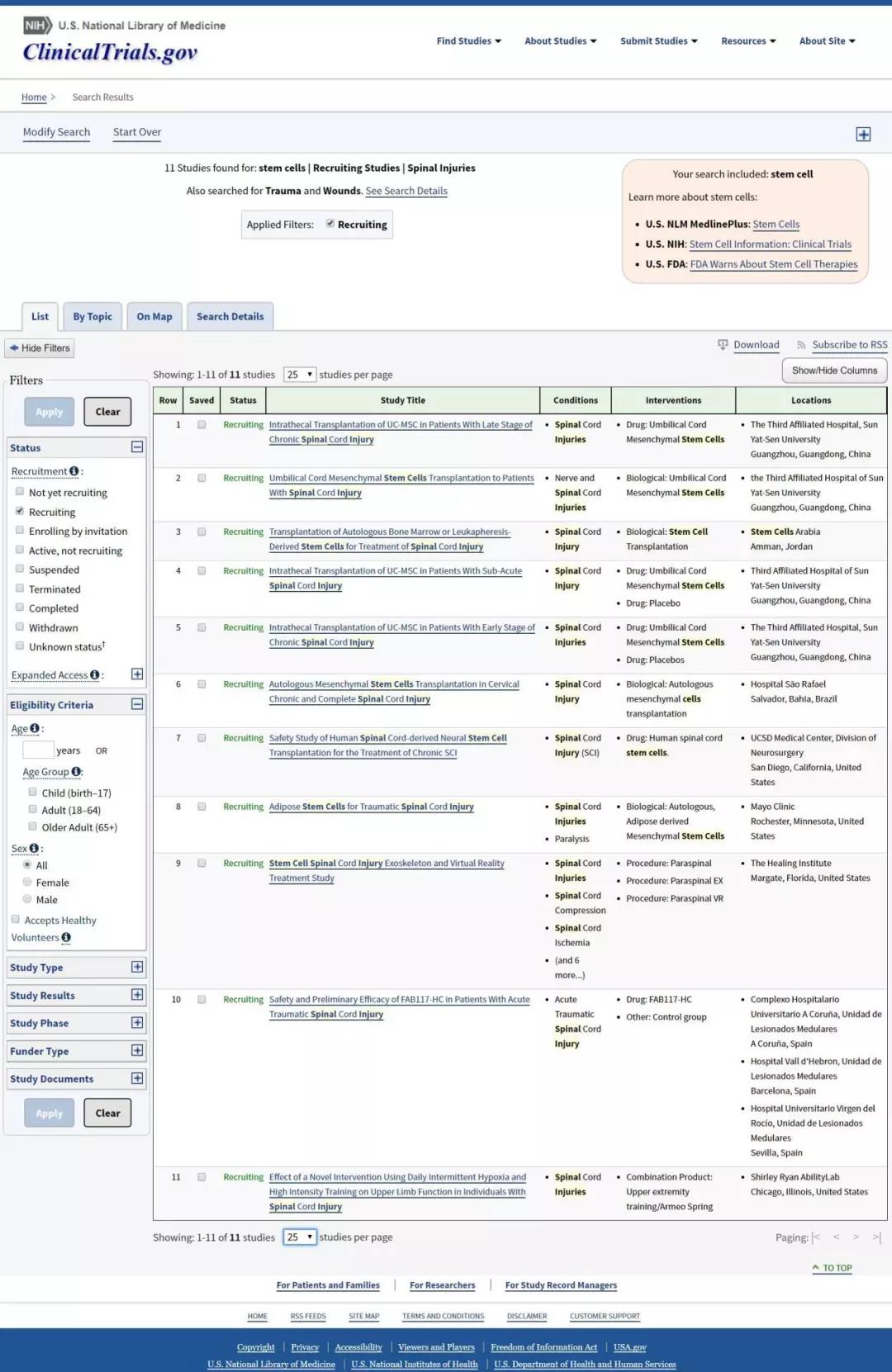Select the Male sex option
Screen dimensions: 892x1372
(x=27, y=899)
